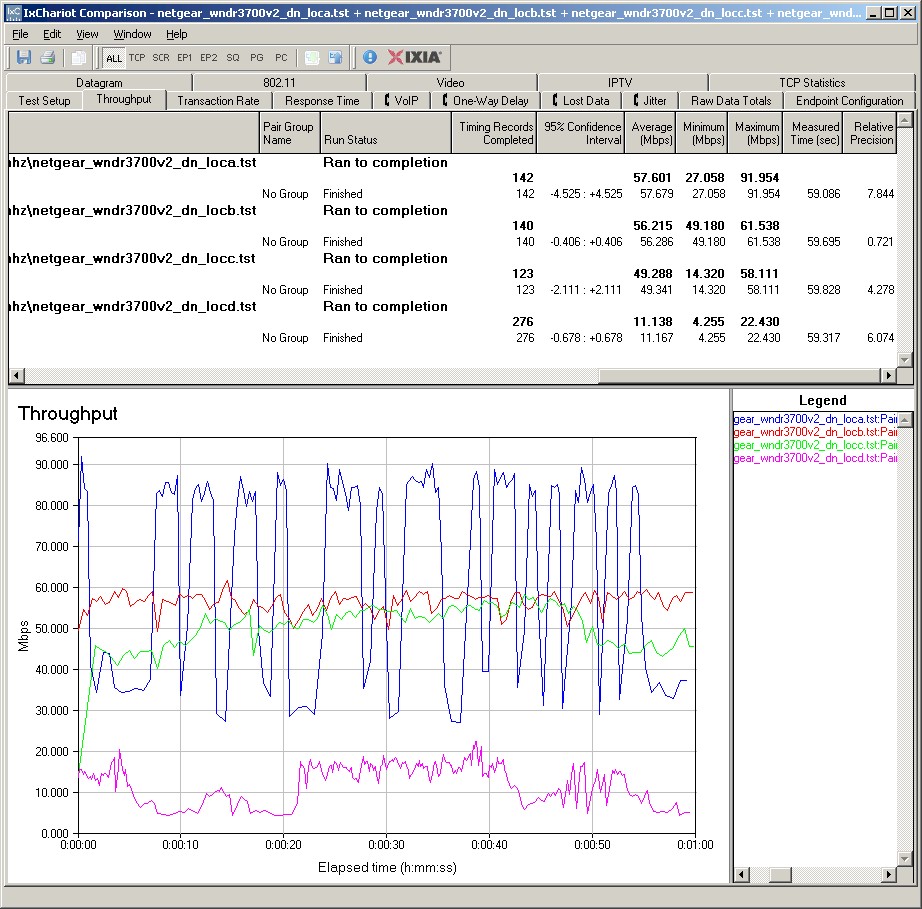922x909 pixels.
Task: Click the Copy icon in toolbar
Action: point(78,57)
